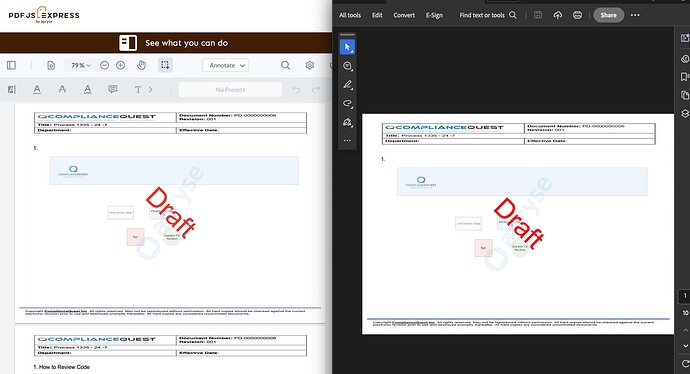690x374 pixels.
Task: Toggle the marquee Select tool
Action: 165,65
